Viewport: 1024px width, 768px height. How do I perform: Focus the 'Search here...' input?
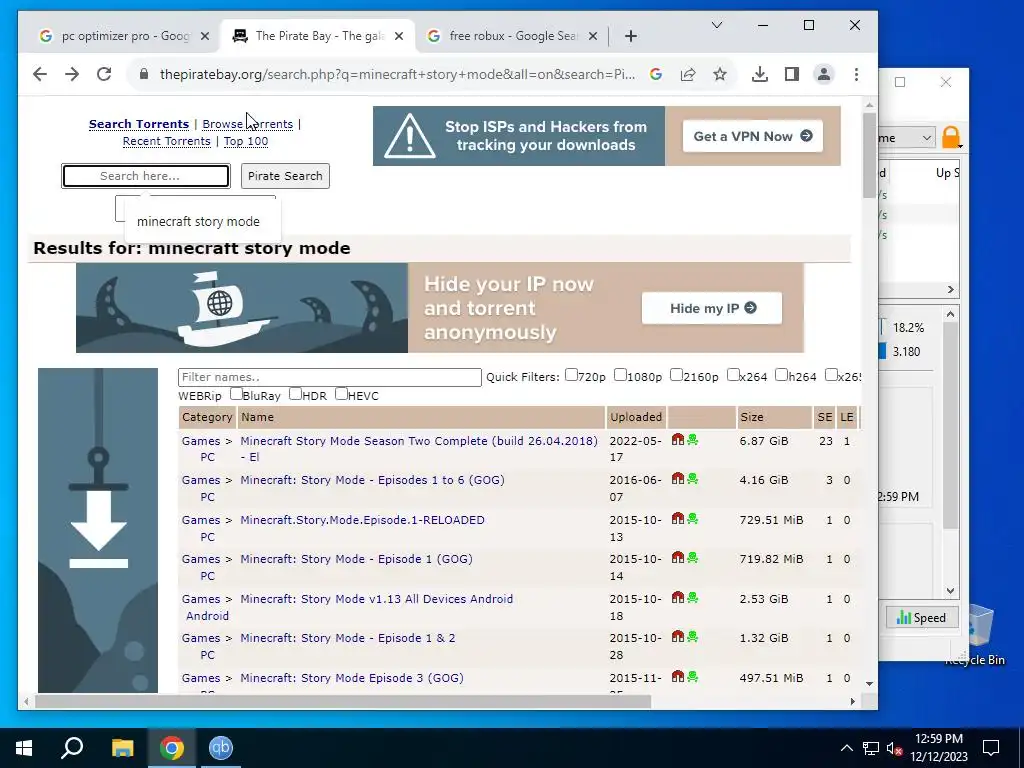[146, 176]
